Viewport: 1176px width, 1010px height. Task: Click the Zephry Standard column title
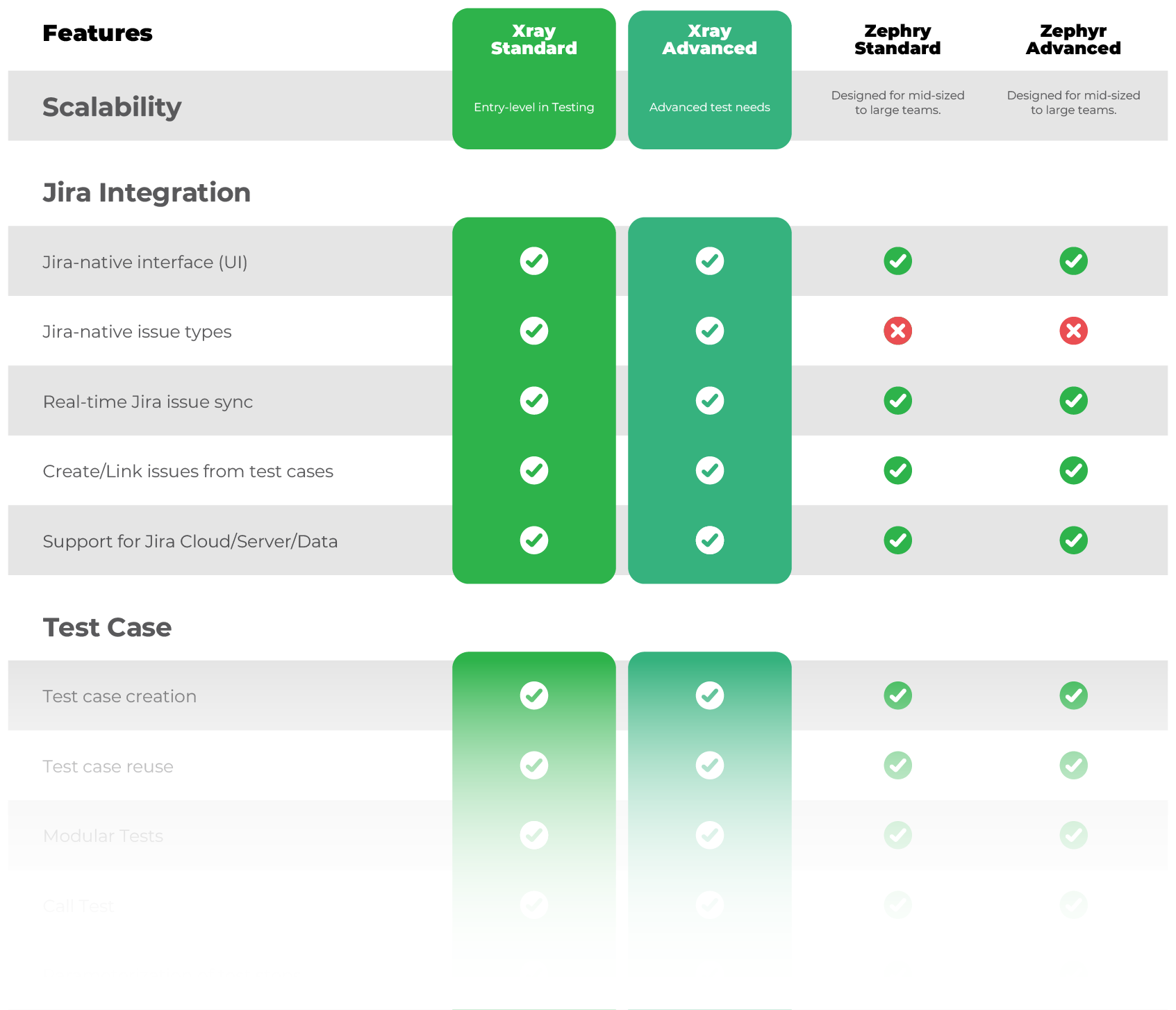pyautogui.click(x=897, y=40)
